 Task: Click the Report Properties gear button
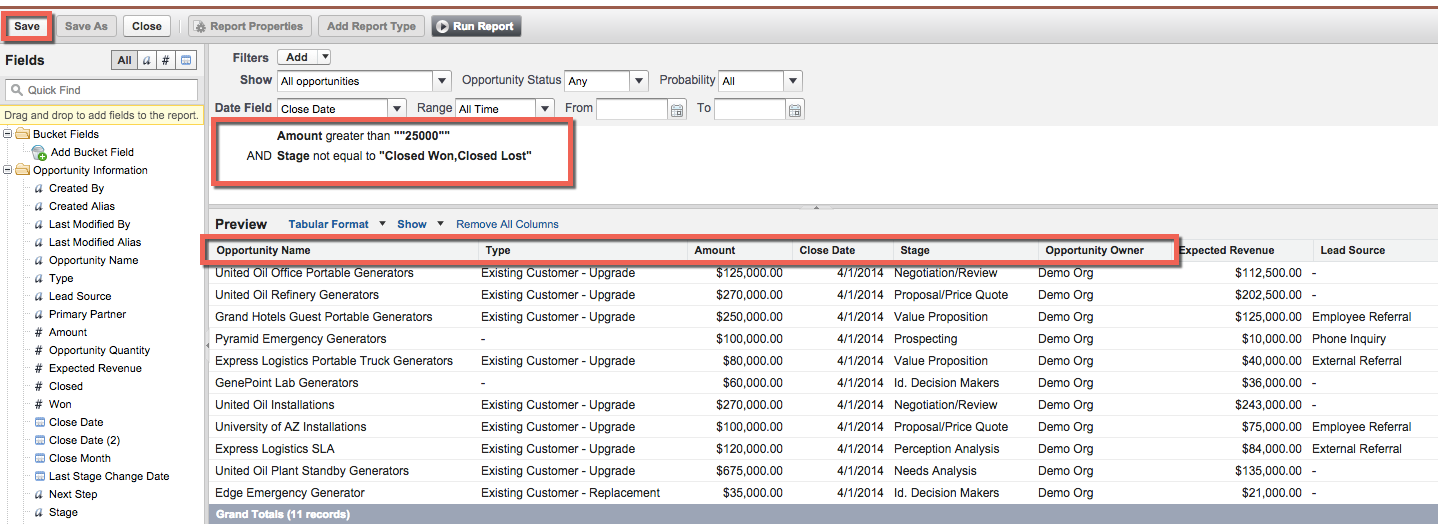250,27
